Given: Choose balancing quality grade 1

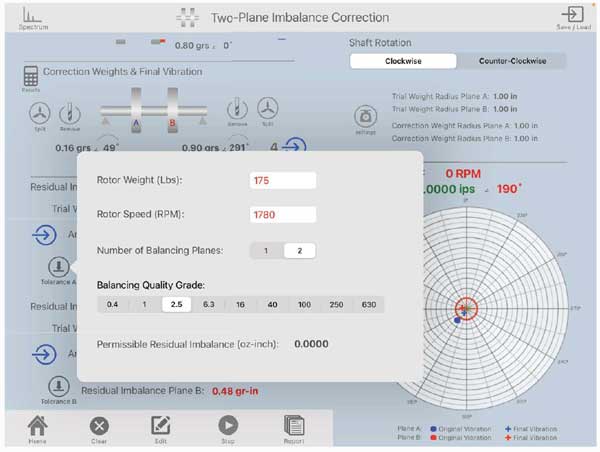Looking at the screenshot, I should pyautogui.click(x=144, y=305).
